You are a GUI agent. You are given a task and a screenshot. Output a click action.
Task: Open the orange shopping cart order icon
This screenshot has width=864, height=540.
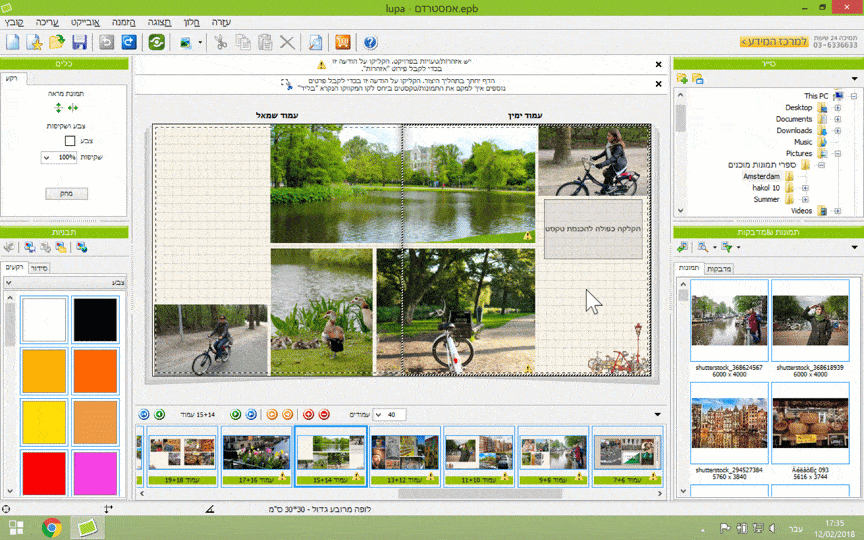point(342,42)
